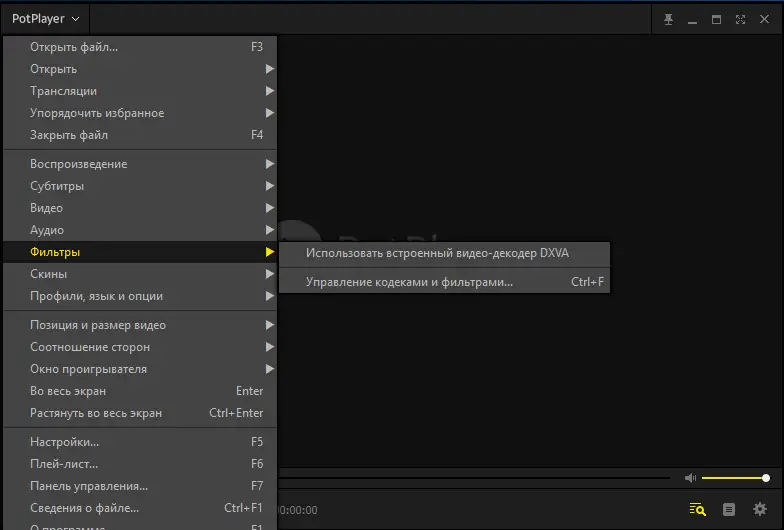
Task: Open Сведения о файле... menu item
Action: (x=140, y=508)
